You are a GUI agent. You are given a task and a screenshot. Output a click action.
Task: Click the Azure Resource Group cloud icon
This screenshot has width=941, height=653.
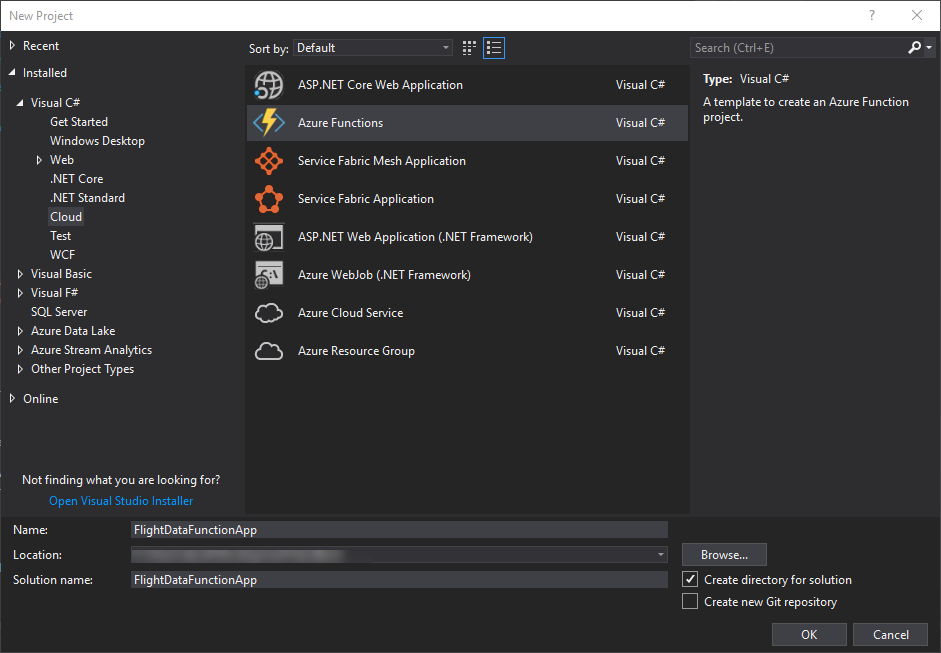tap(268, 351)
